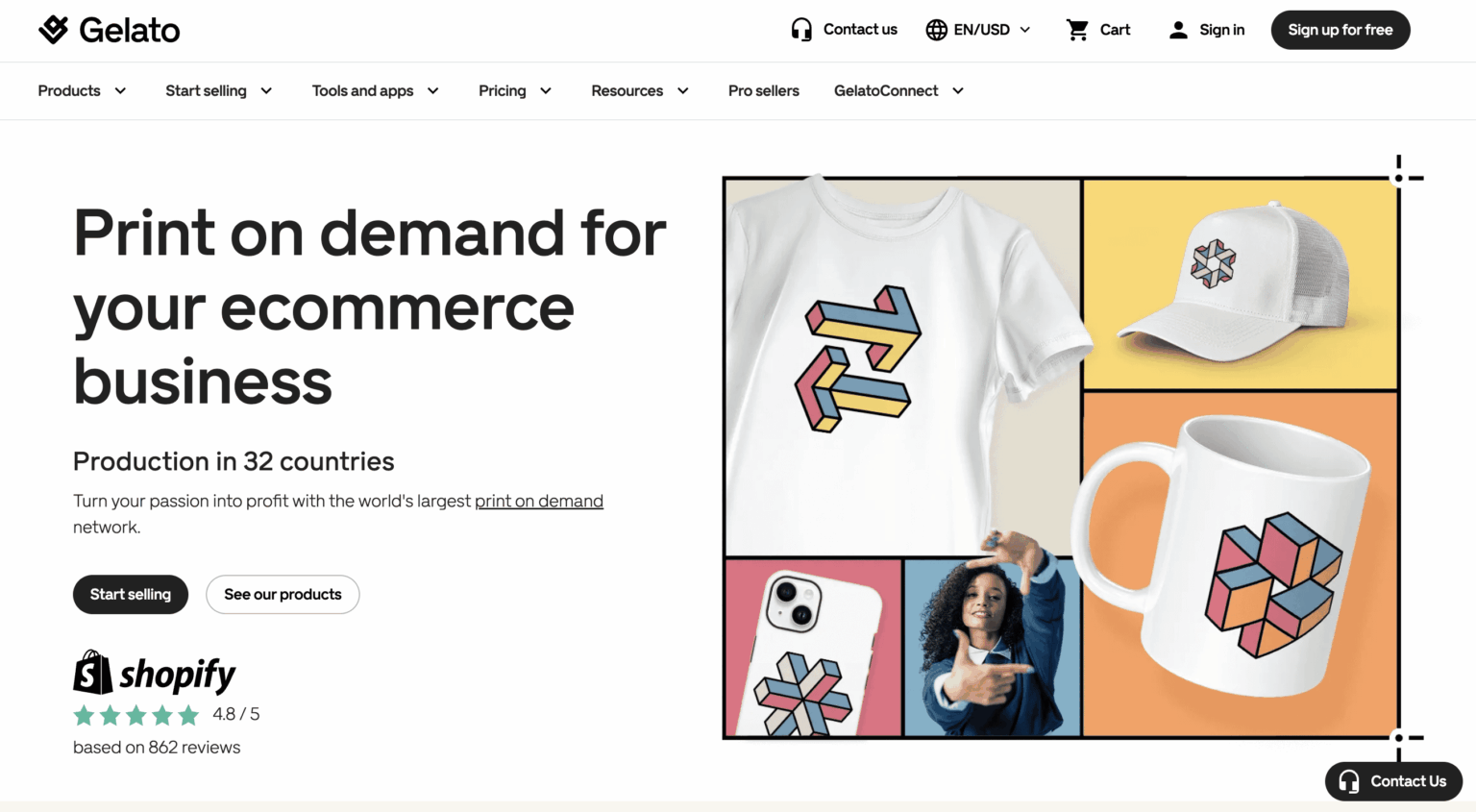
Task: Click the person Sign in icon
Action: (x=1178, y=30)
